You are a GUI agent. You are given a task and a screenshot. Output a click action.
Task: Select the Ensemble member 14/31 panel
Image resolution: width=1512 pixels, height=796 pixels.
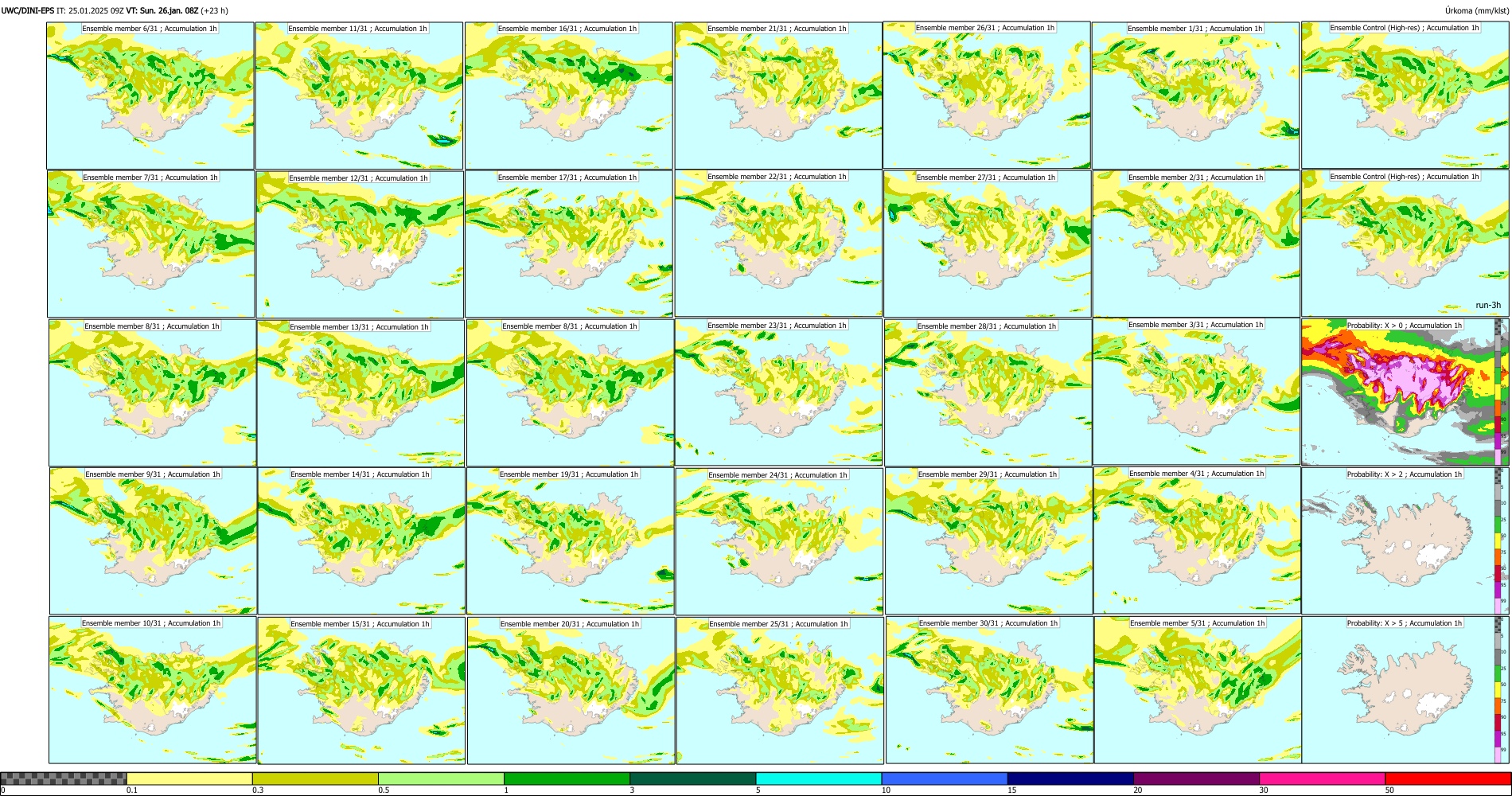pyautogui.click(x=361, y=540)
